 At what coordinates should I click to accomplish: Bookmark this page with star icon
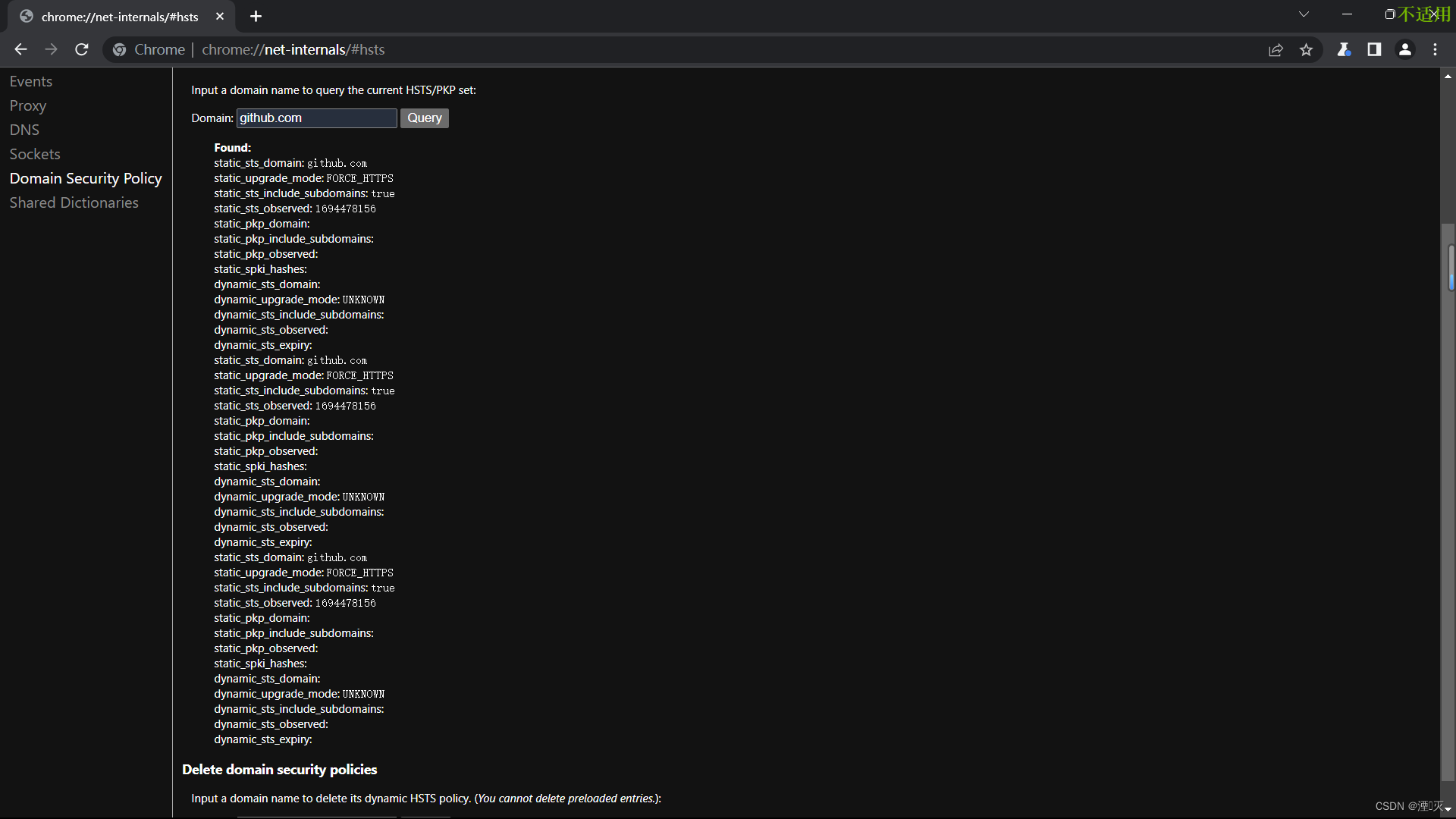click(x=1306, y=49)
